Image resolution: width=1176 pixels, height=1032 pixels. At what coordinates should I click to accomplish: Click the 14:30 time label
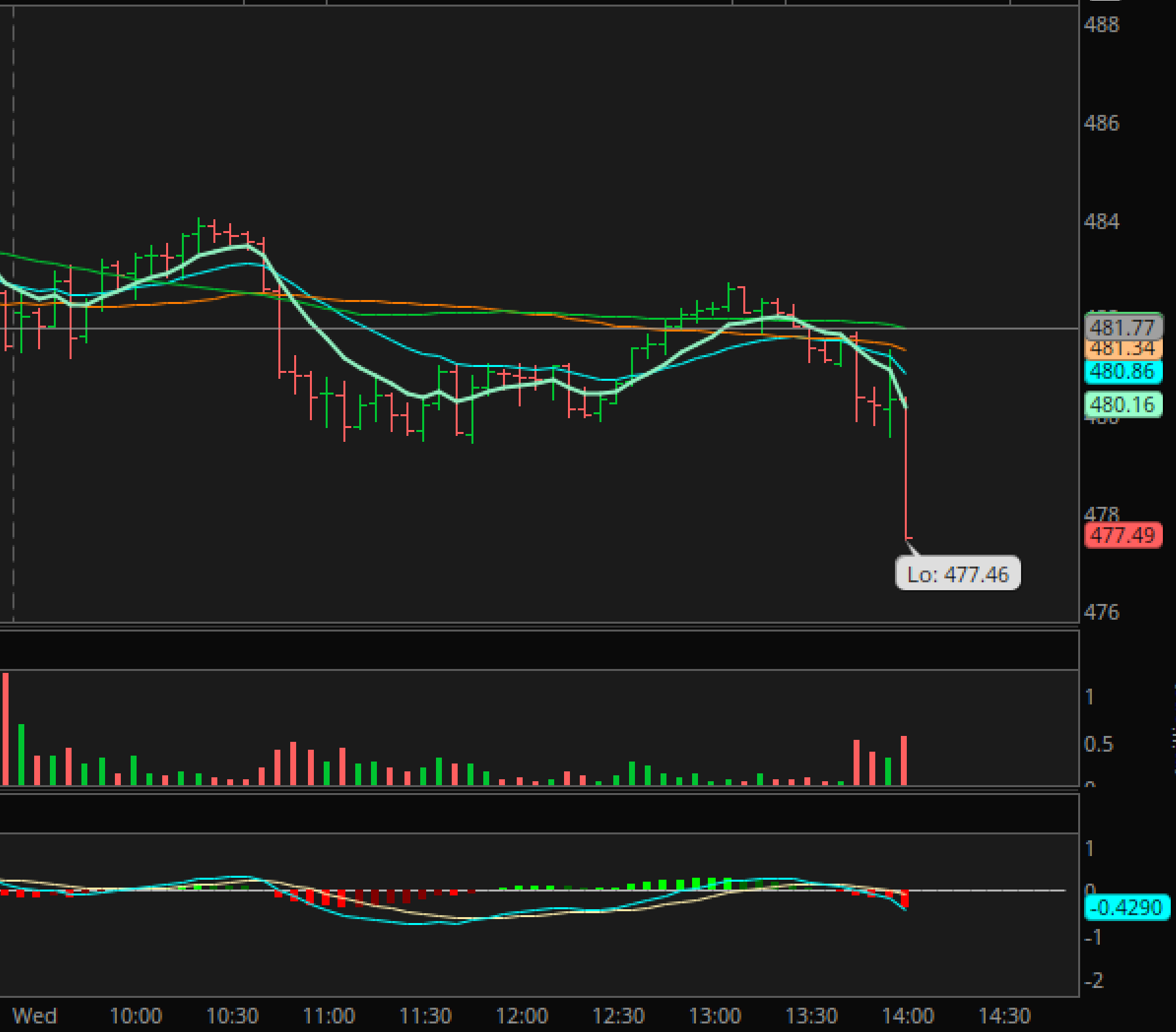pos(1005,1016)
